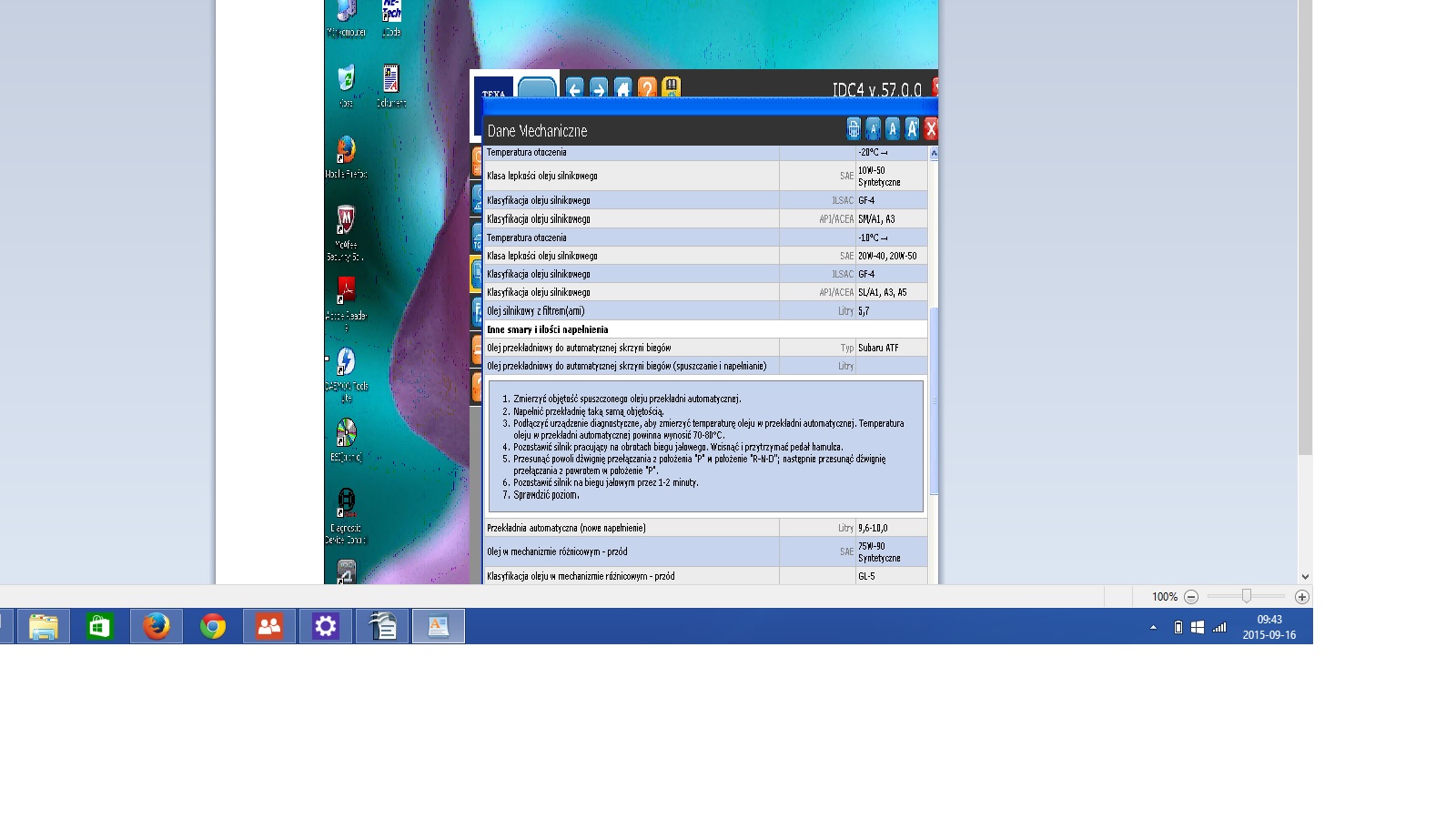Open the yellow manual book icon
This screenshot has width=1456, height=819.
click(672, 87)
